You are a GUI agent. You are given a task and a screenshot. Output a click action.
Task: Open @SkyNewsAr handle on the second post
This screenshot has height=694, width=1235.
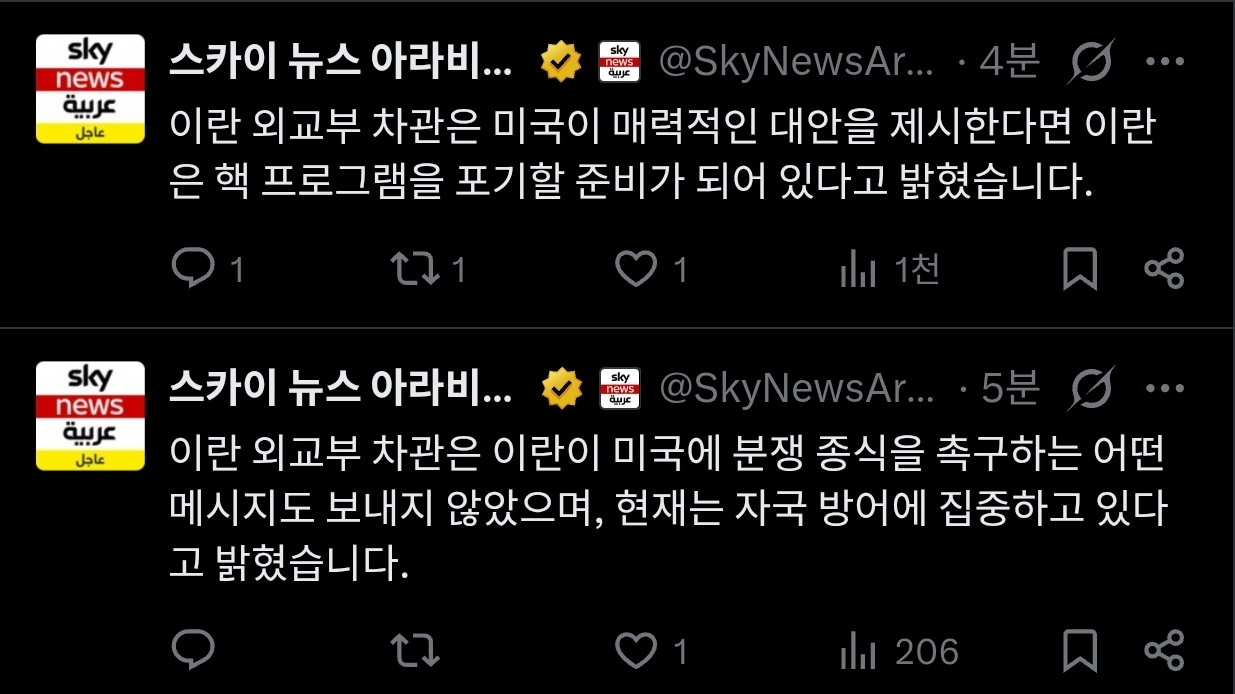click(797, 388)
